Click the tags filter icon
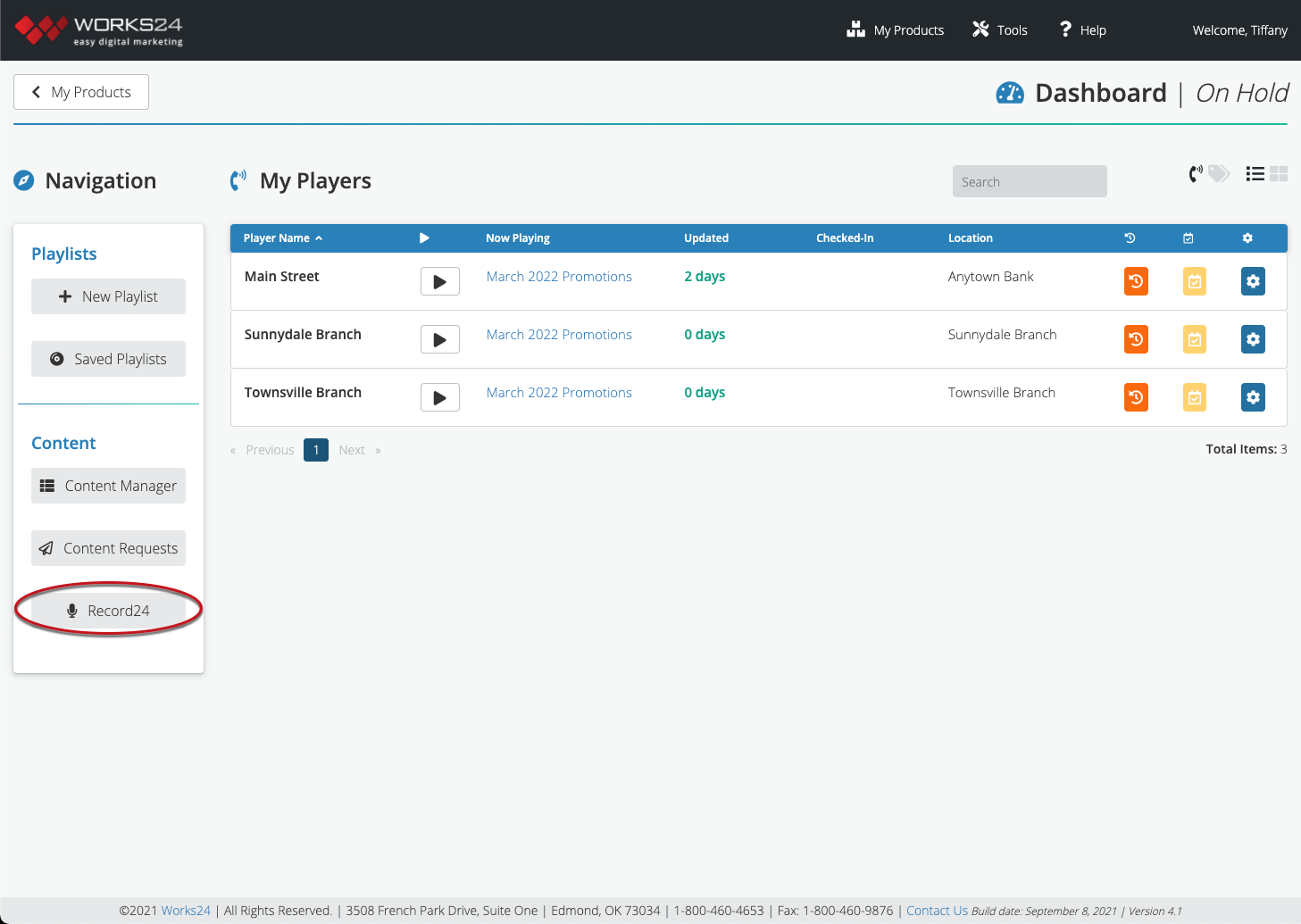The width and height of the screenshot is (1301, 924). coord(1219,174)
